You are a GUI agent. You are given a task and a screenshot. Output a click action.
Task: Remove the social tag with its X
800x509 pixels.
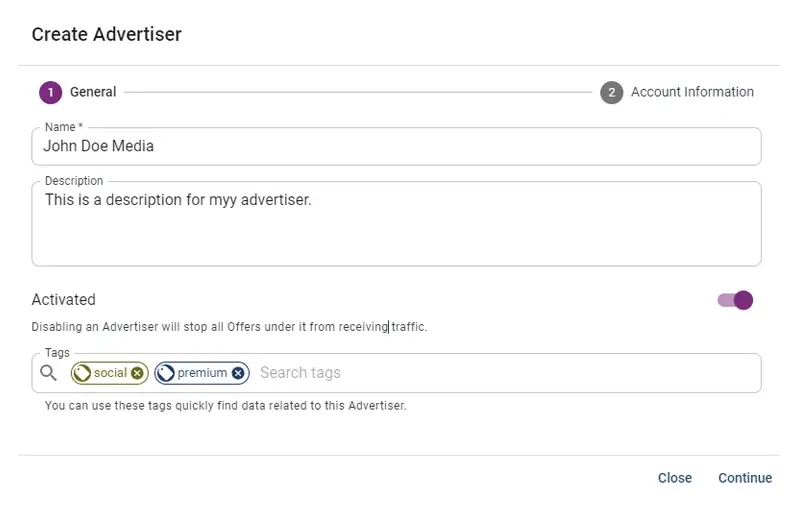coord(137,373)
